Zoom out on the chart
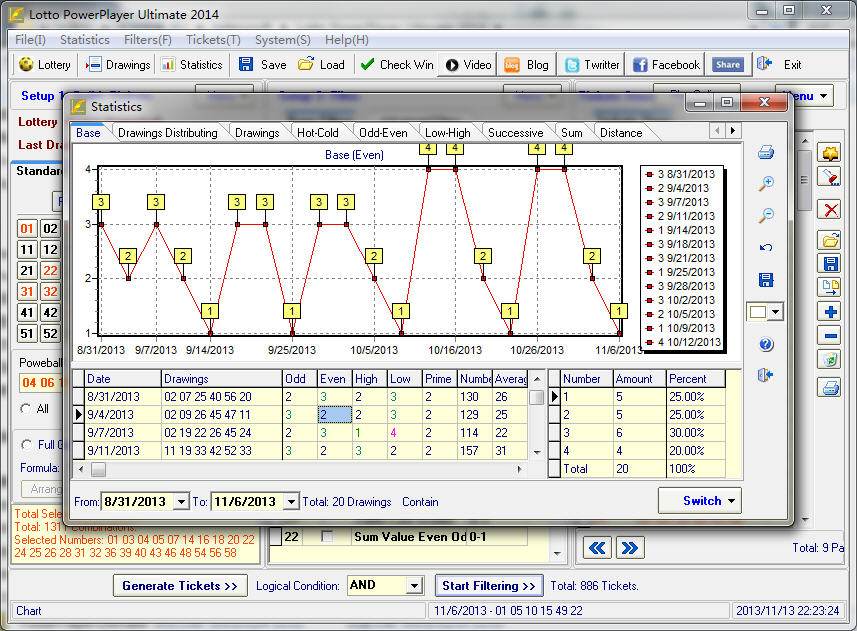This screenshot has width=857, height=631. 766,215
